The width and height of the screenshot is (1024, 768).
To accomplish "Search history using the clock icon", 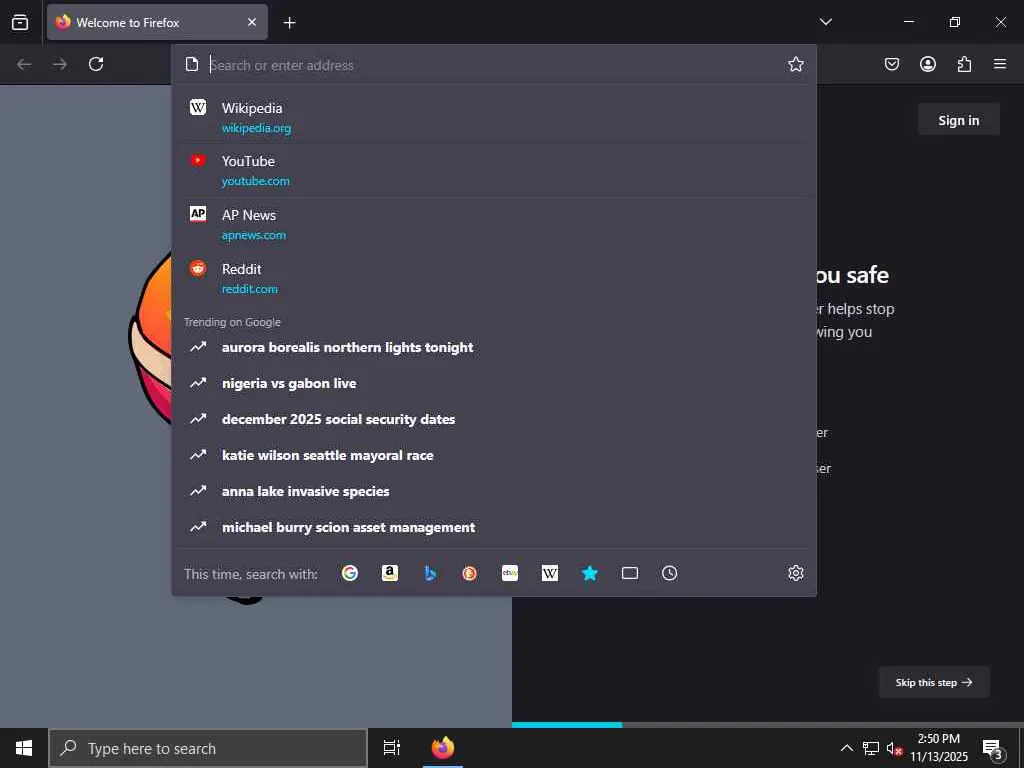I will pyautogui.click(x=669, y=573).
